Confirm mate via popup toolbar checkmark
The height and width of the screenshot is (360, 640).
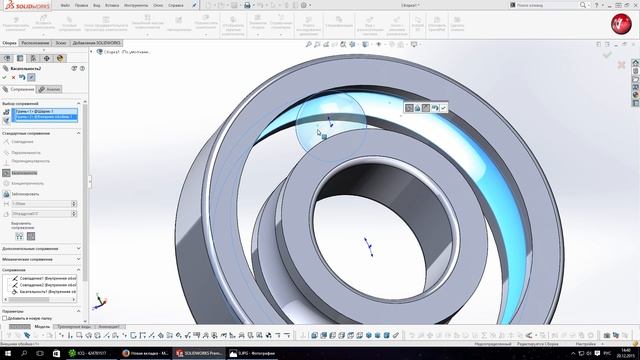(444, 108)
